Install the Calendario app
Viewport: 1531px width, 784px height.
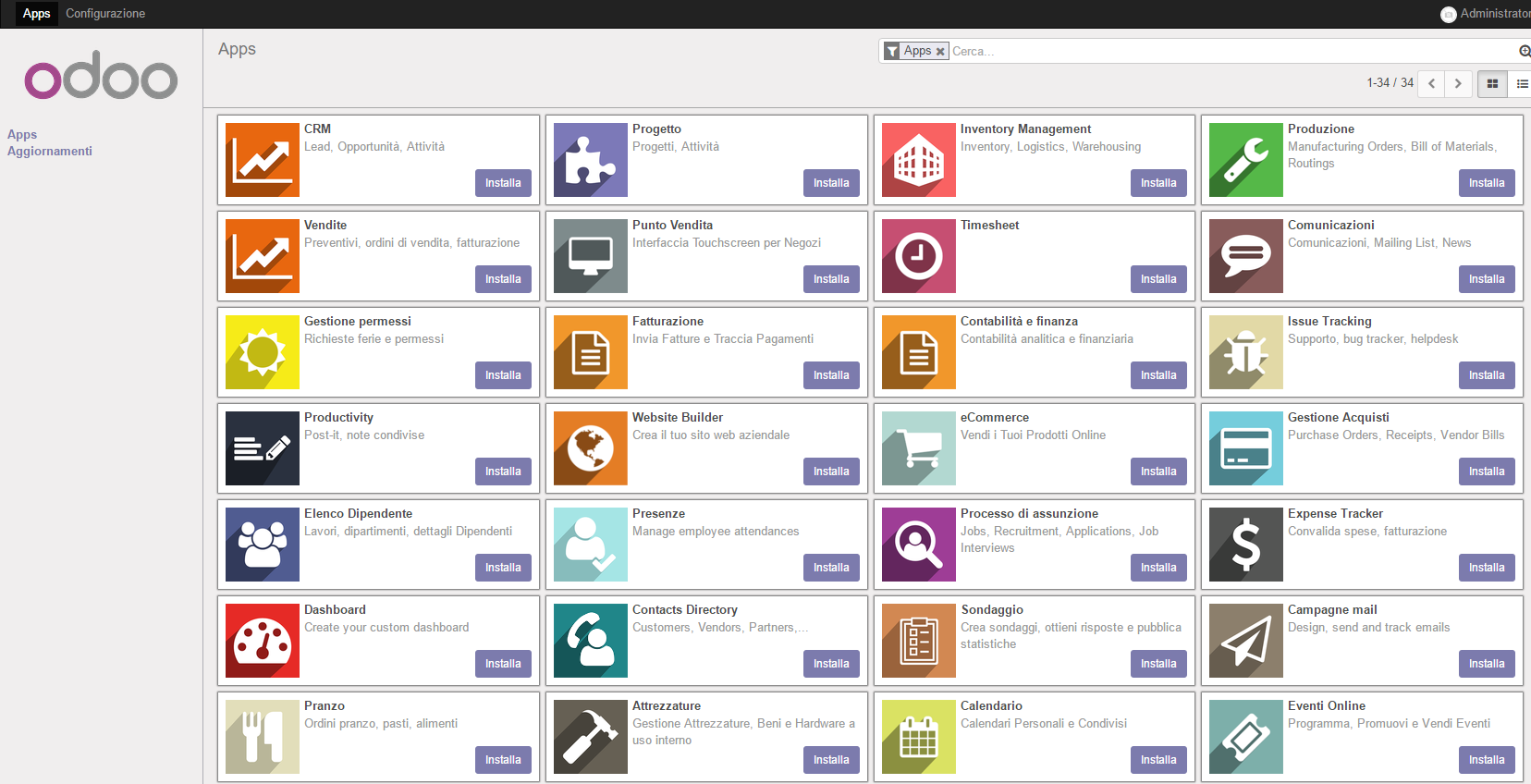tap(1158, 760)
